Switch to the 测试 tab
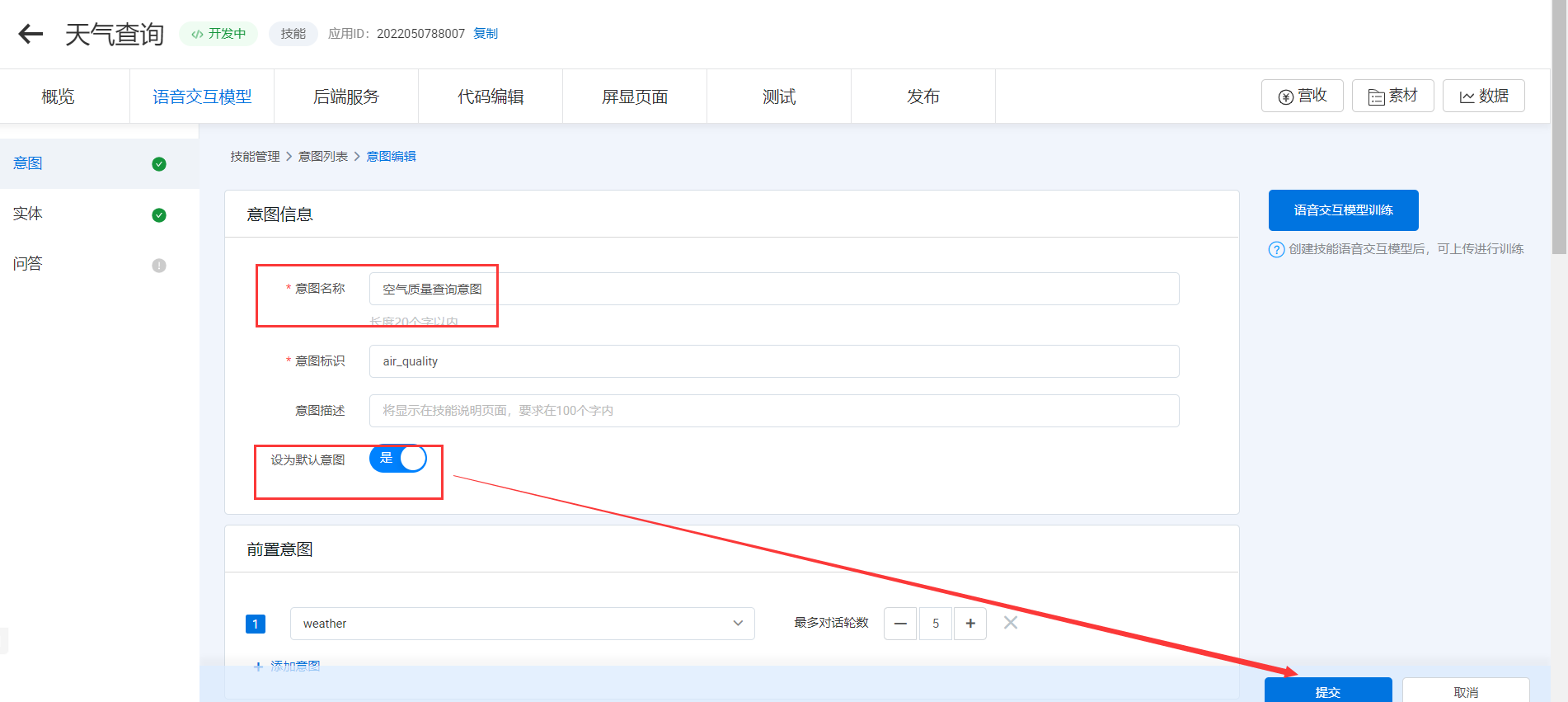The width and height of the screenshot is (1568, 702). [779, 97]
